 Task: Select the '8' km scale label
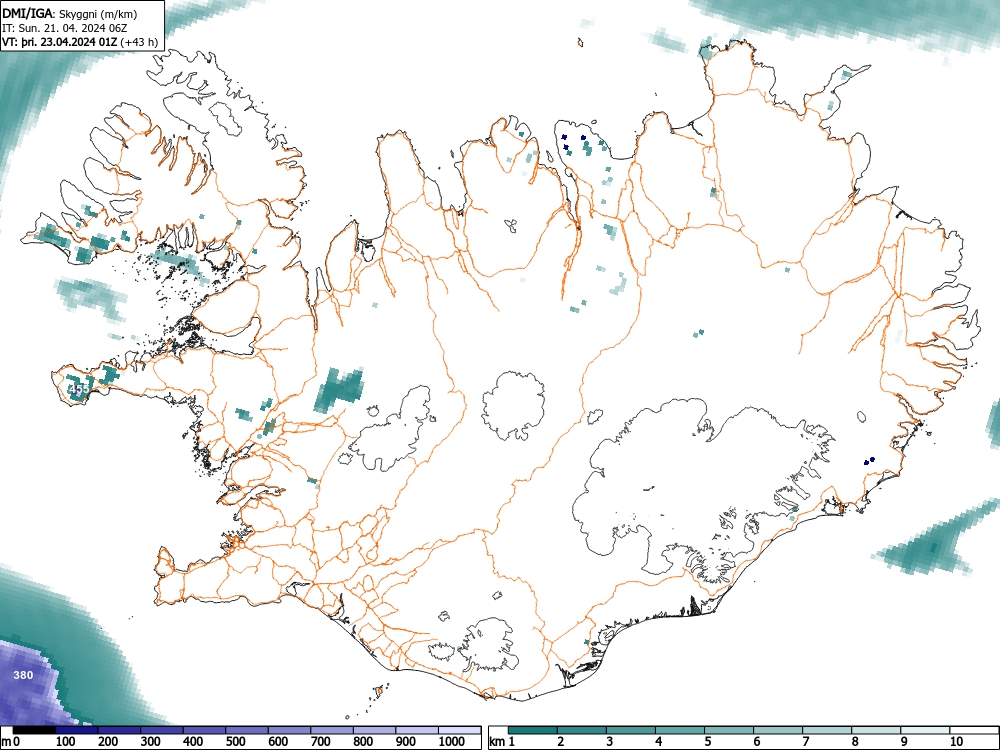(855, 742)
